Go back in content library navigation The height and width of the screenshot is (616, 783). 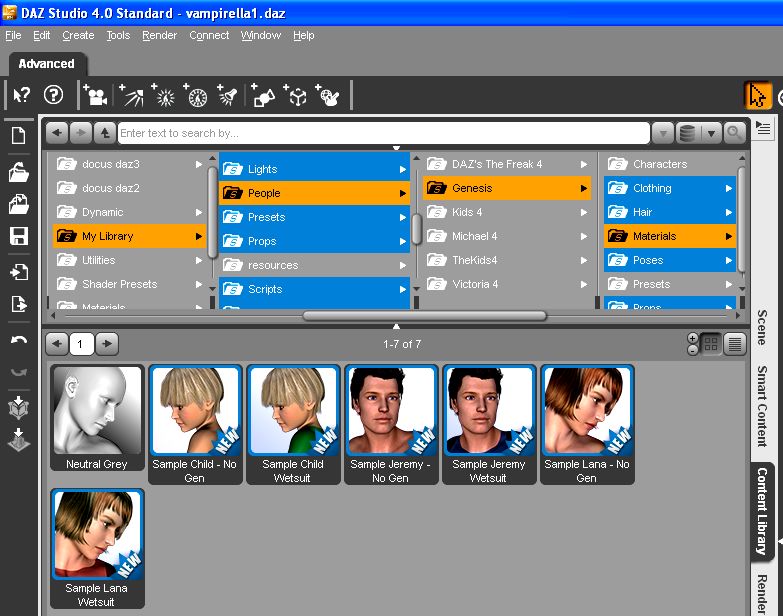click(x=57, y=133)
